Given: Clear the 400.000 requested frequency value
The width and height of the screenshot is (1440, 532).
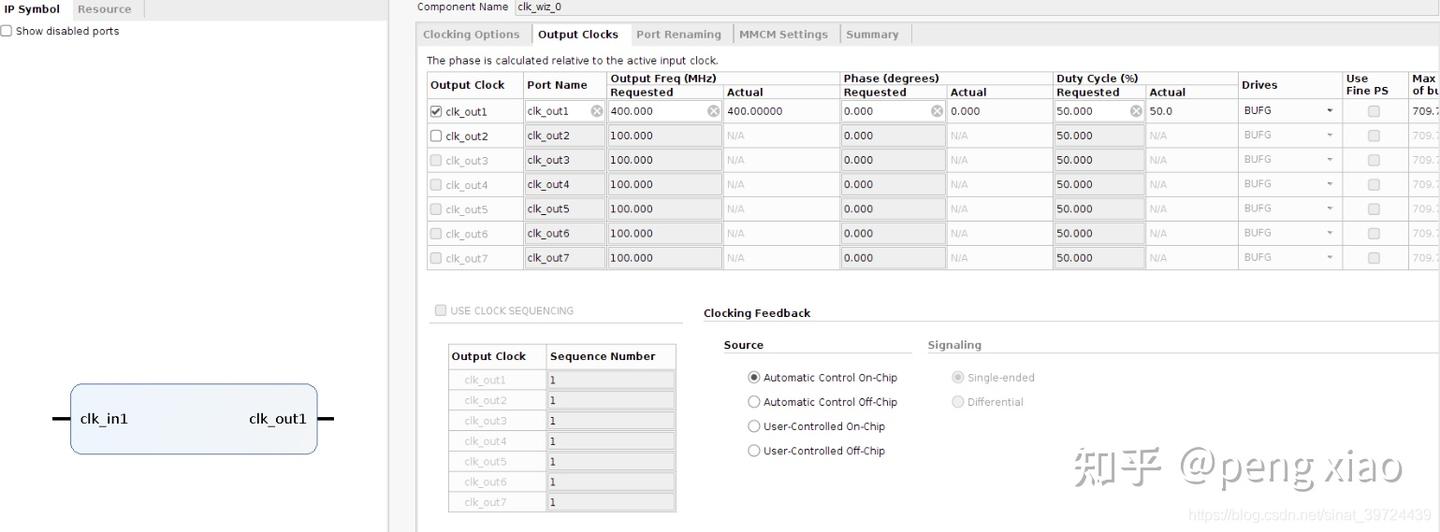Looking at the screenshot, I should [x=714, y=111].
